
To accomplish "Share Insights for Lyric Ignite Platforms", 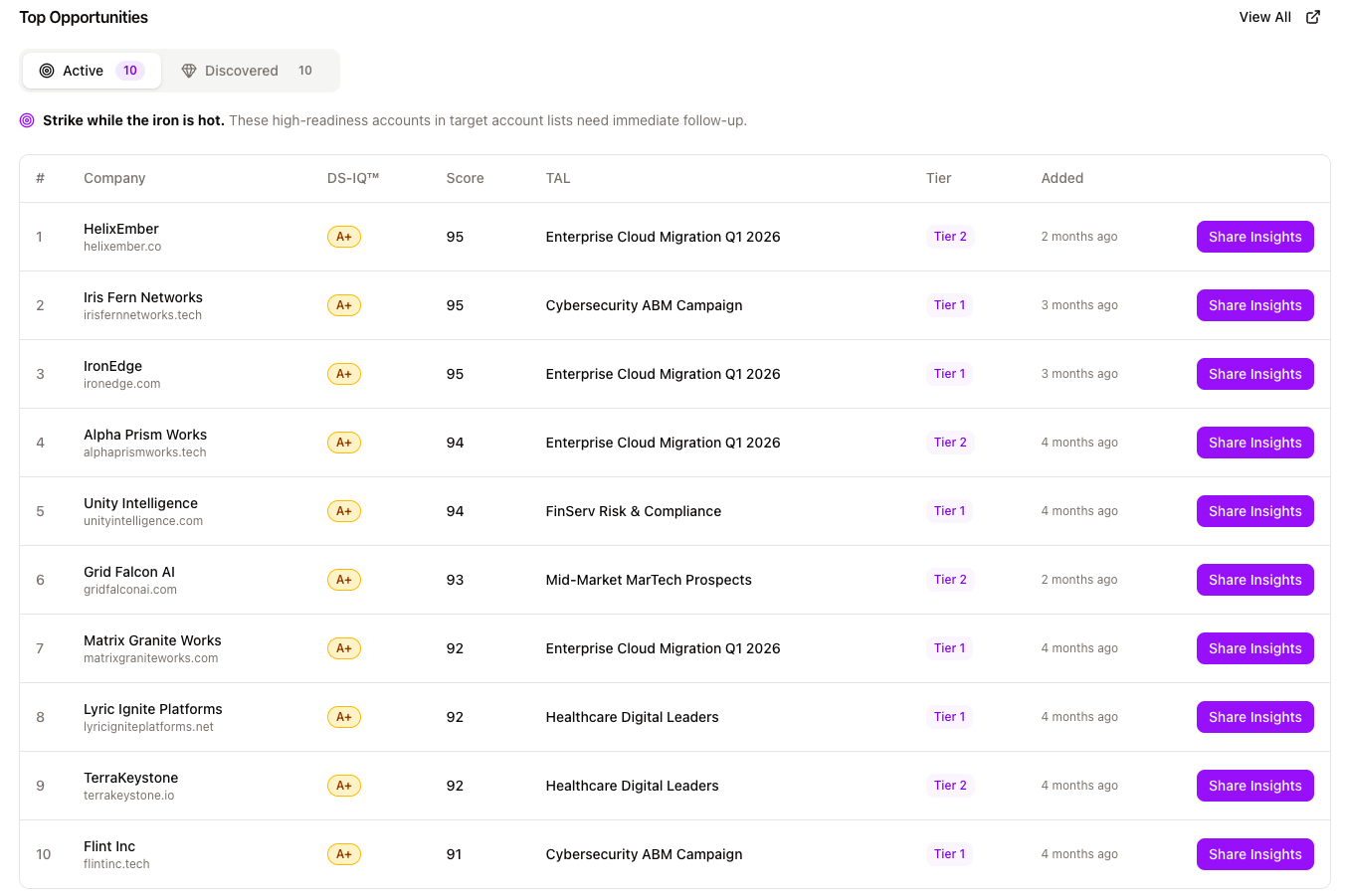I will point(1254,717).
